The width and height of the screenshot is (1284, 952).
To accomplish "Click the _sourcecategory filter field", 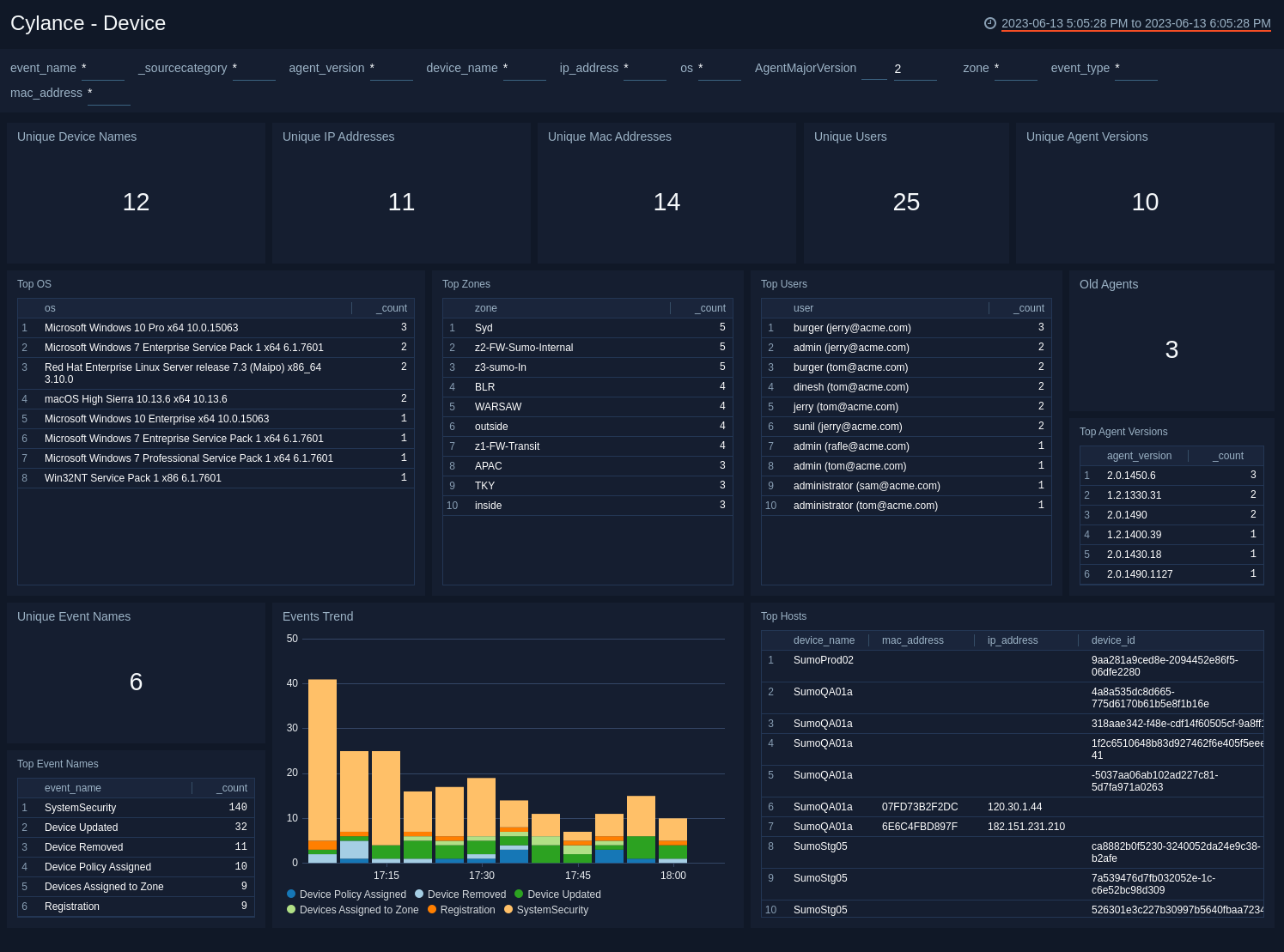I will (253, 70).
